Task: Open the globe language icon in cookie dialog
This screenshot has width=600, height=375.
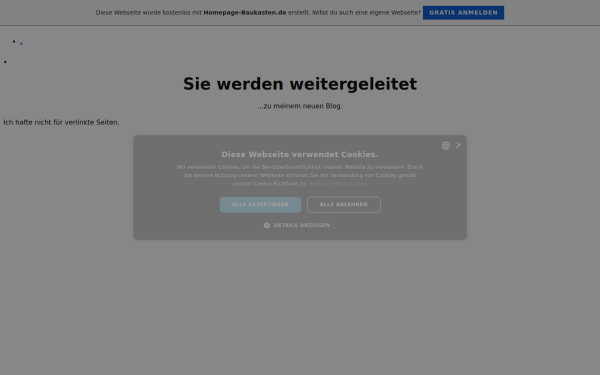Action: (x=445, y=145)
